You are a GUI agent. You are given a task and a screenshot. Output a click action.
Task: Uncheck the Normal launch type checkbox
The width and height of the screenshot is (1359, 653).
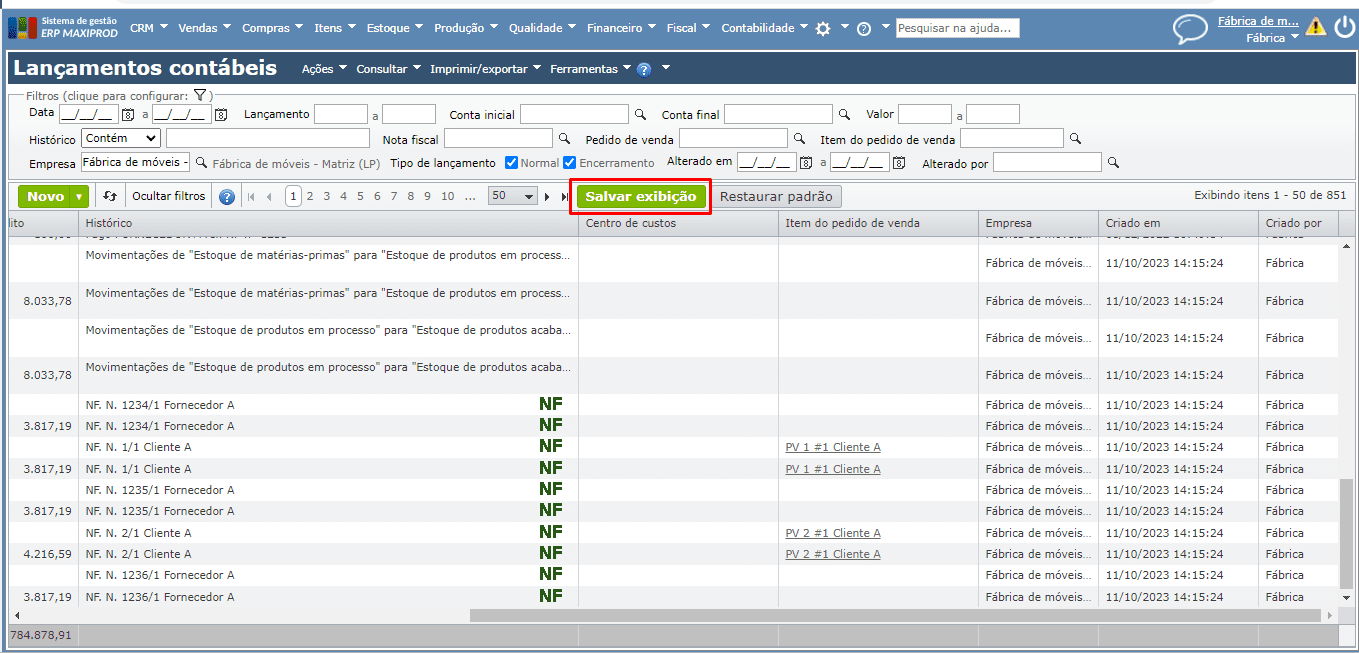click(511, 163)
